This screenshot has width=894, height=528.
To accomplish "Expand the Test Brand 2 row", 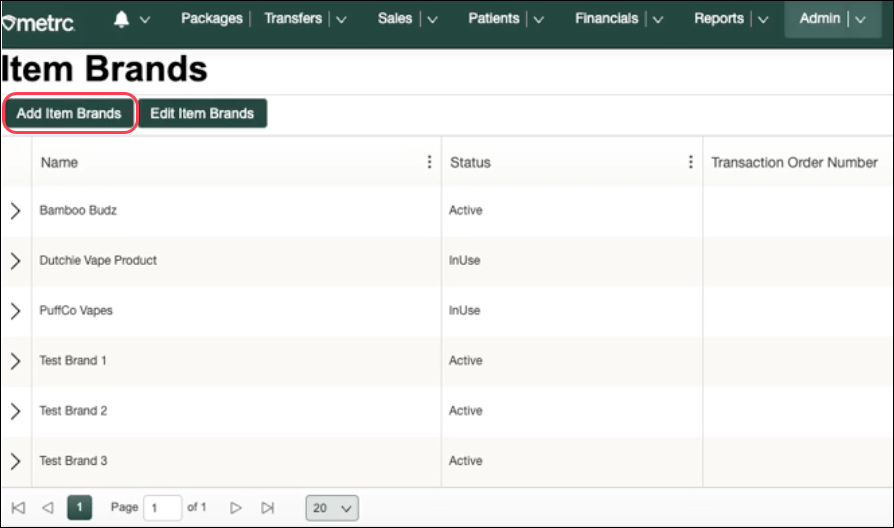I will point(15,411).
